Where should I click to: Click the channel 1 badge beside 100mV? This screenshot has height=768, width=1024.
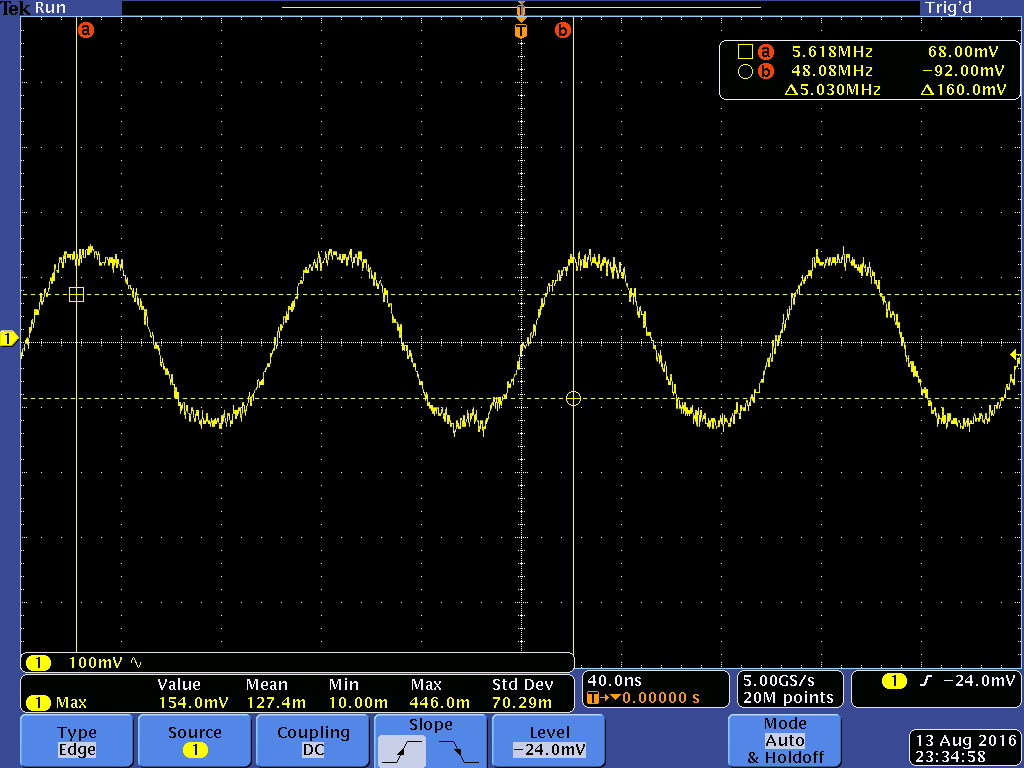click(39, 664)
